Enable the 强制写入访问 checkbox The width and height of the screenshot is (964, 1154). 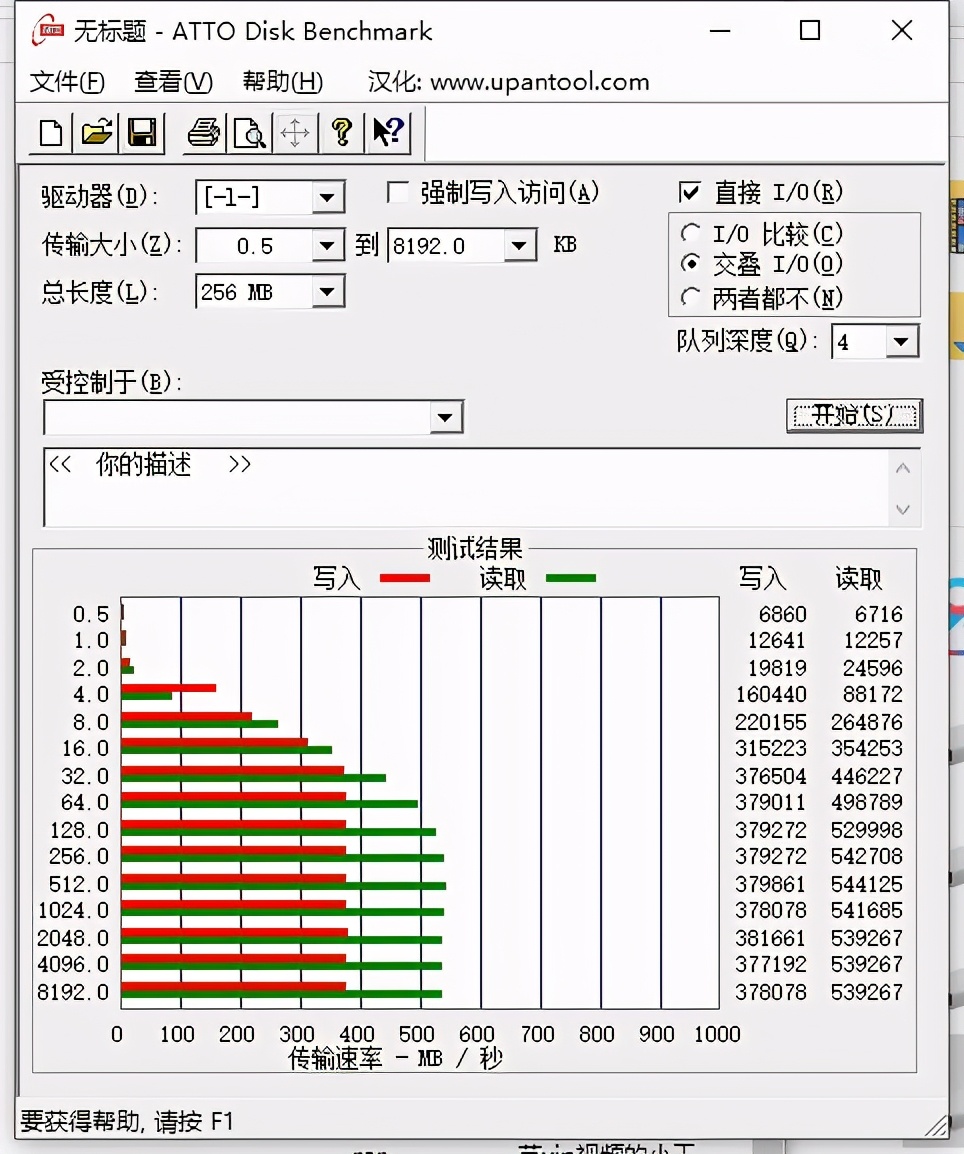click(398, 193)
